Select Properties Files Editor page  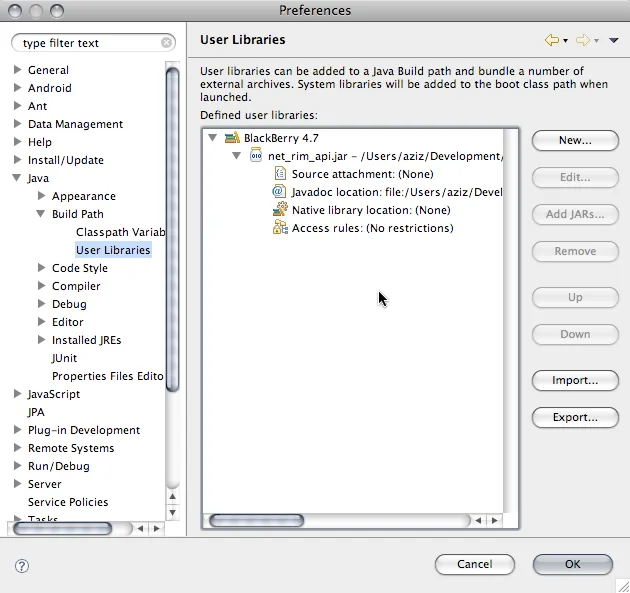[x=108, y=376]
